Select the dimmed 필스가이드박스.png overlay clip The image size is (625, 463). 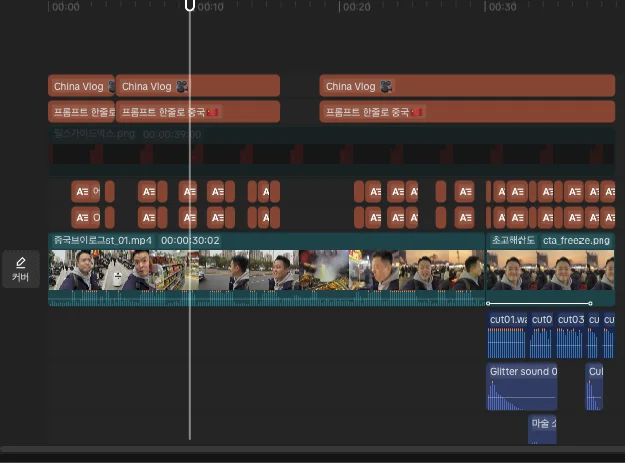tap(331, 151)
